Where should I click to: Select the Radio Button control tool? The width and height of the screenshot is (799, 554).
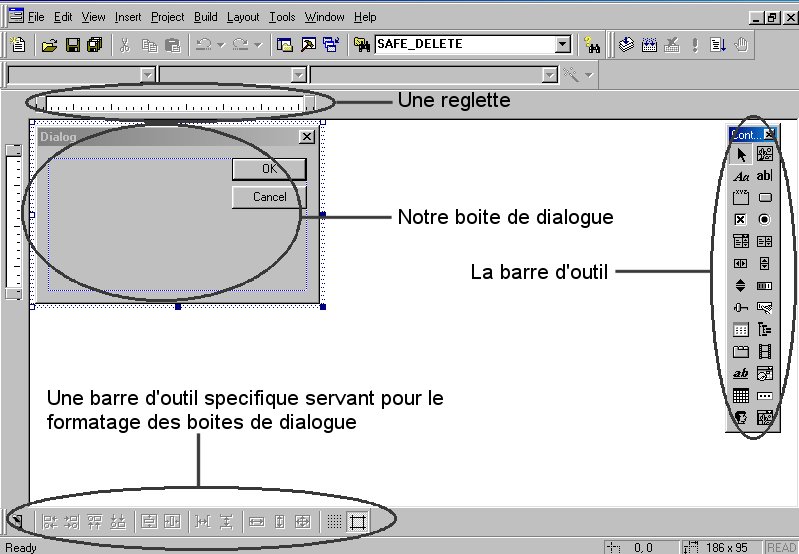coord(764,220)
